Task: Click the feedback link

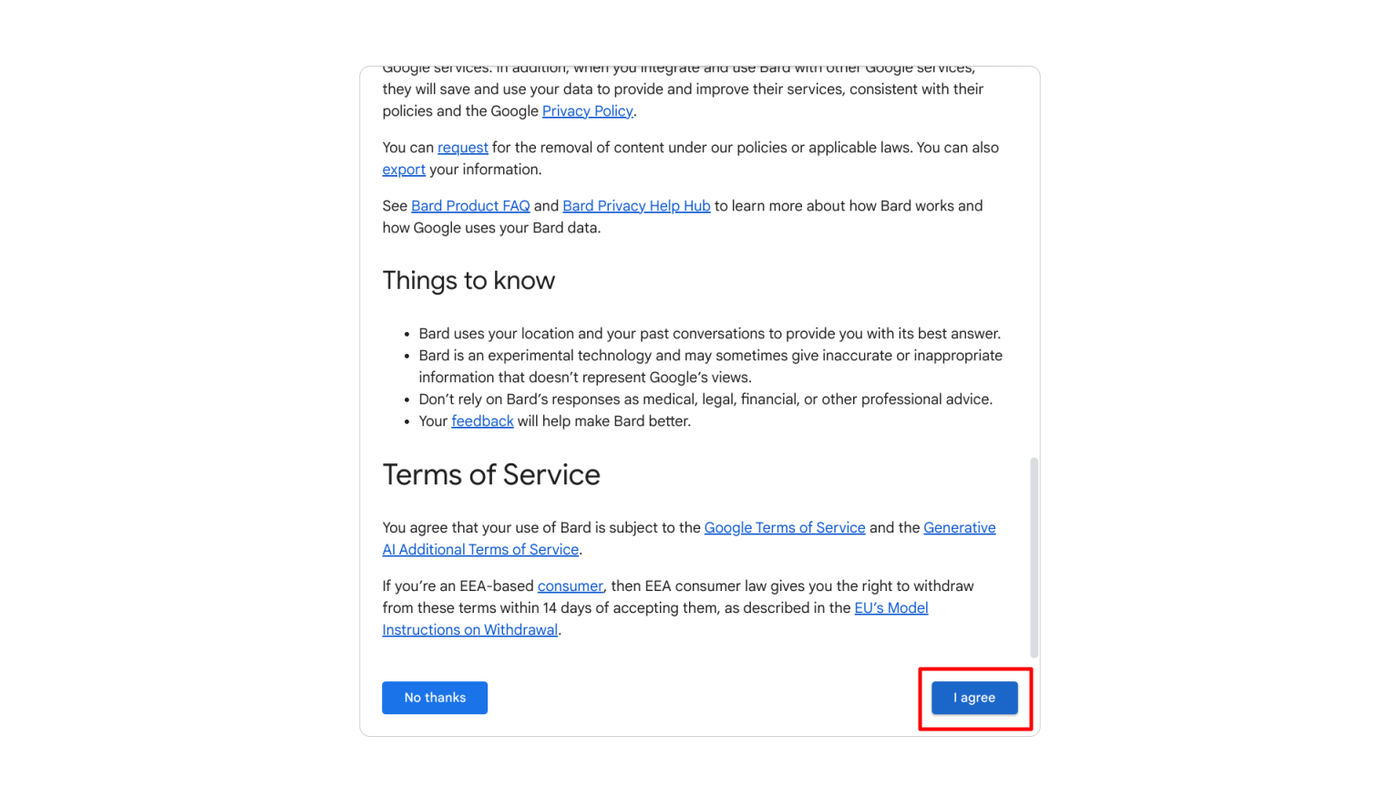Action: (x=482, y=421)
